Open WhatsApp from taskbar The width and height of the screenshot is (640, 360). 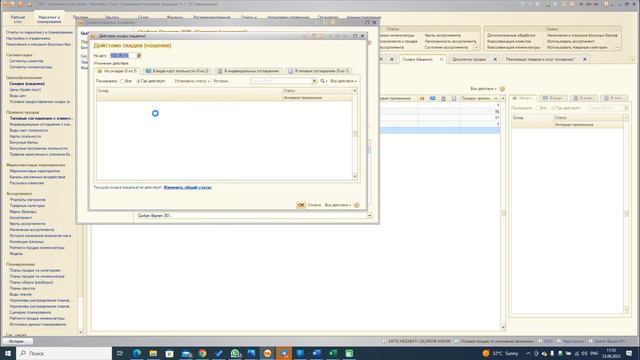click(x=235, y=353)
